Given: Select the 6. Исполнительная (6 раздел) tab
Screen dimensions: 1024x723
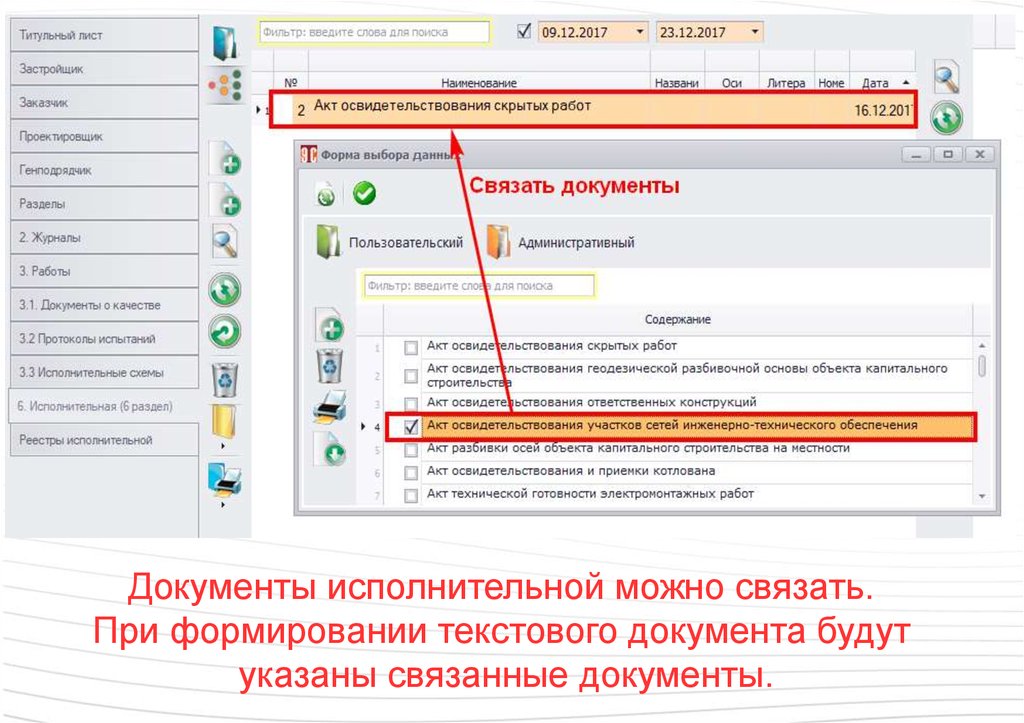Looking at the screenshot, I should point(104,406).
